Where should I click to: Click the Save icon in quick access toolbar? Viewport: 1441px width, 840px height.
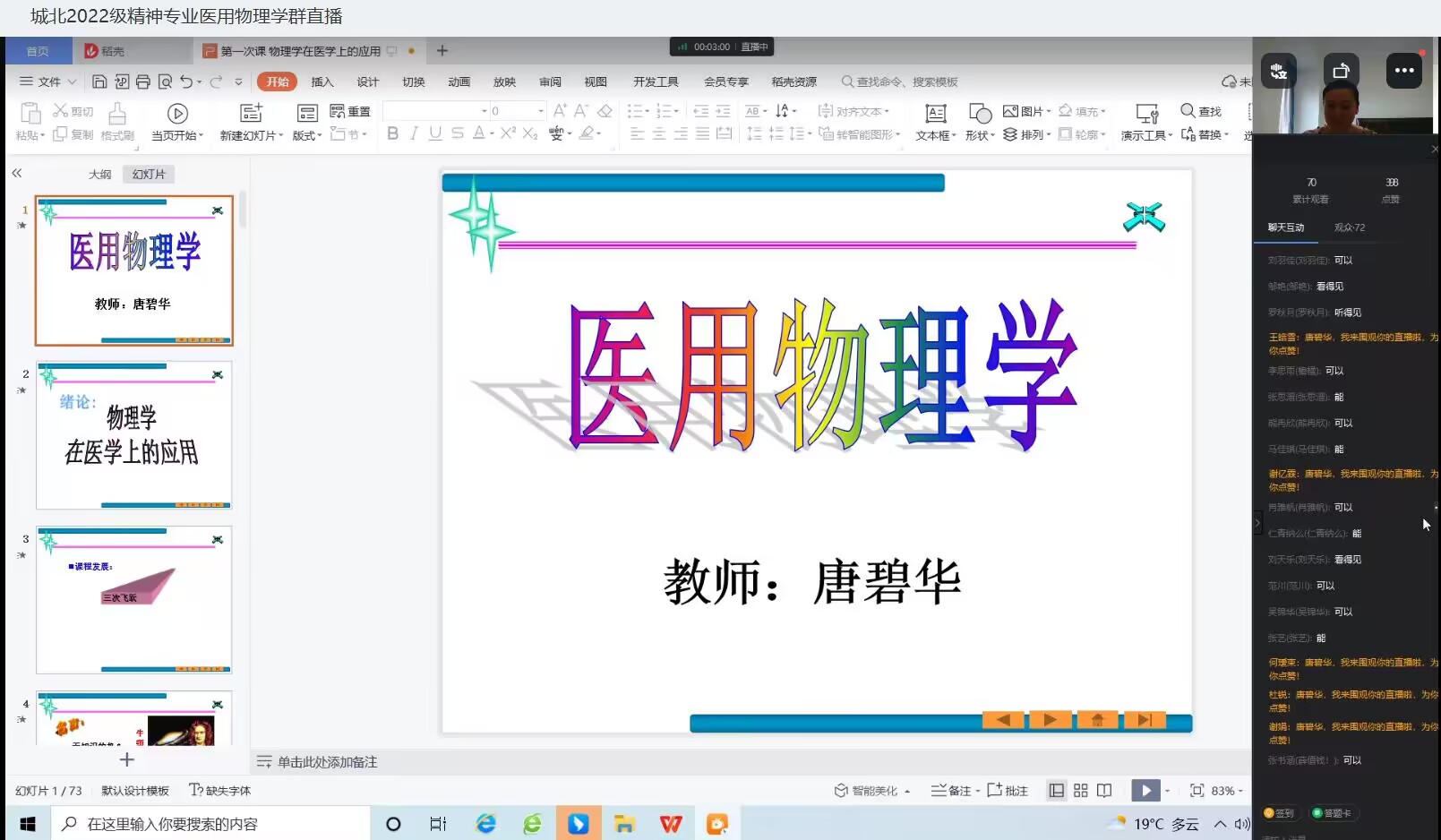(99, 81)
